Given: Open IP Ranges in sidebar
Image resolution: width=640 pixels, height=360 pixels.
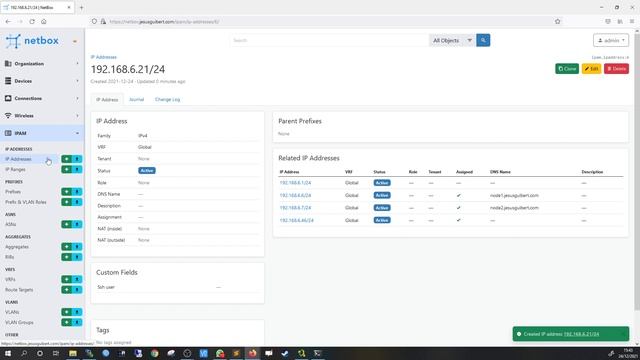Looking at the screenshot, I should tap(16, 169).
